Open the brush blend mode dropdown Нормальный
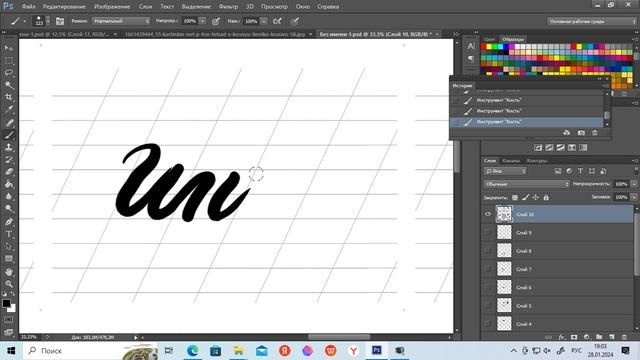640x360 pixels. (x=121, y=21)
